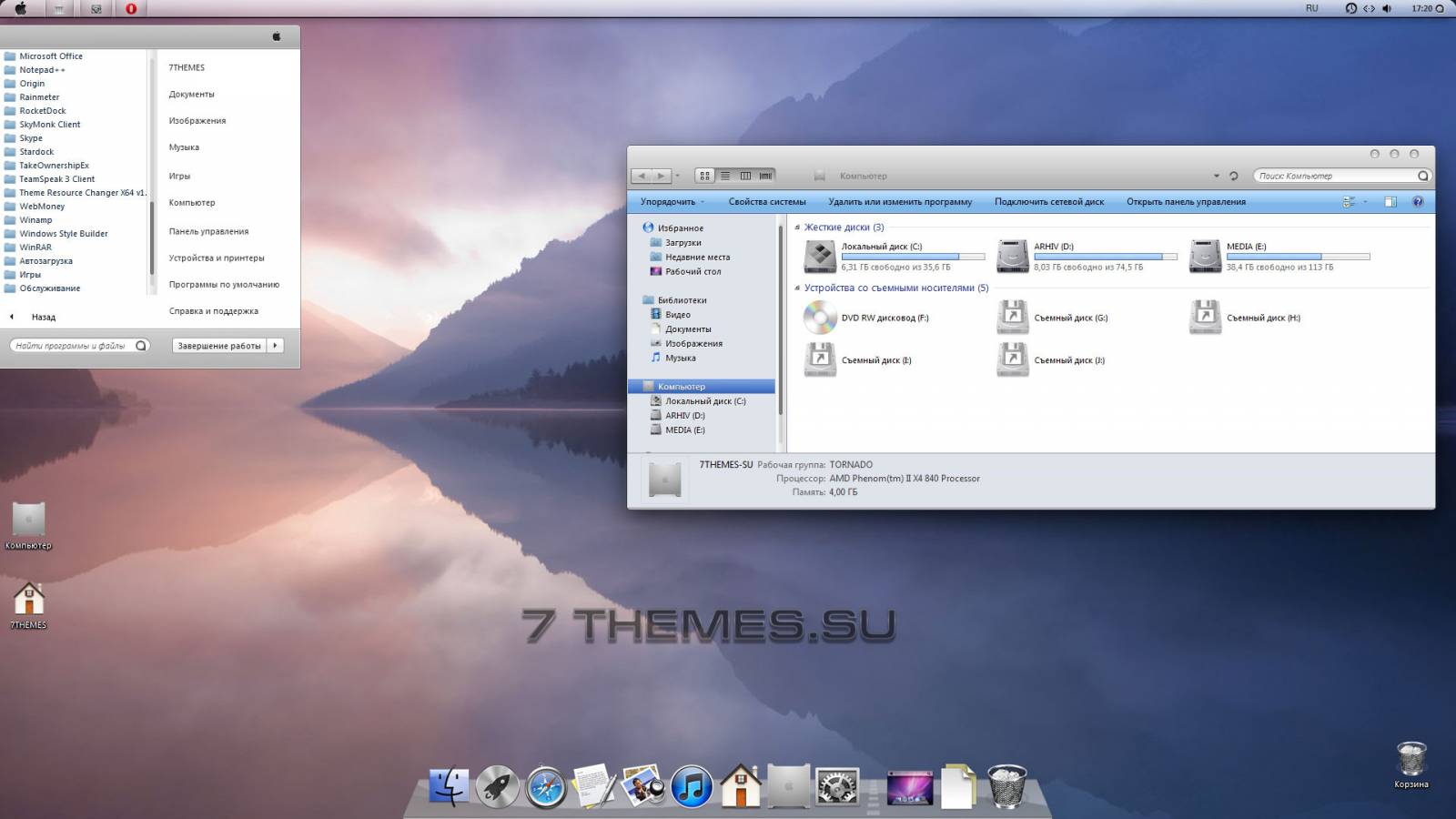Select Локальный диск (C:) drive icon
The width and height of the screenshot is (1456, 819).
click(x=820, y=257)
